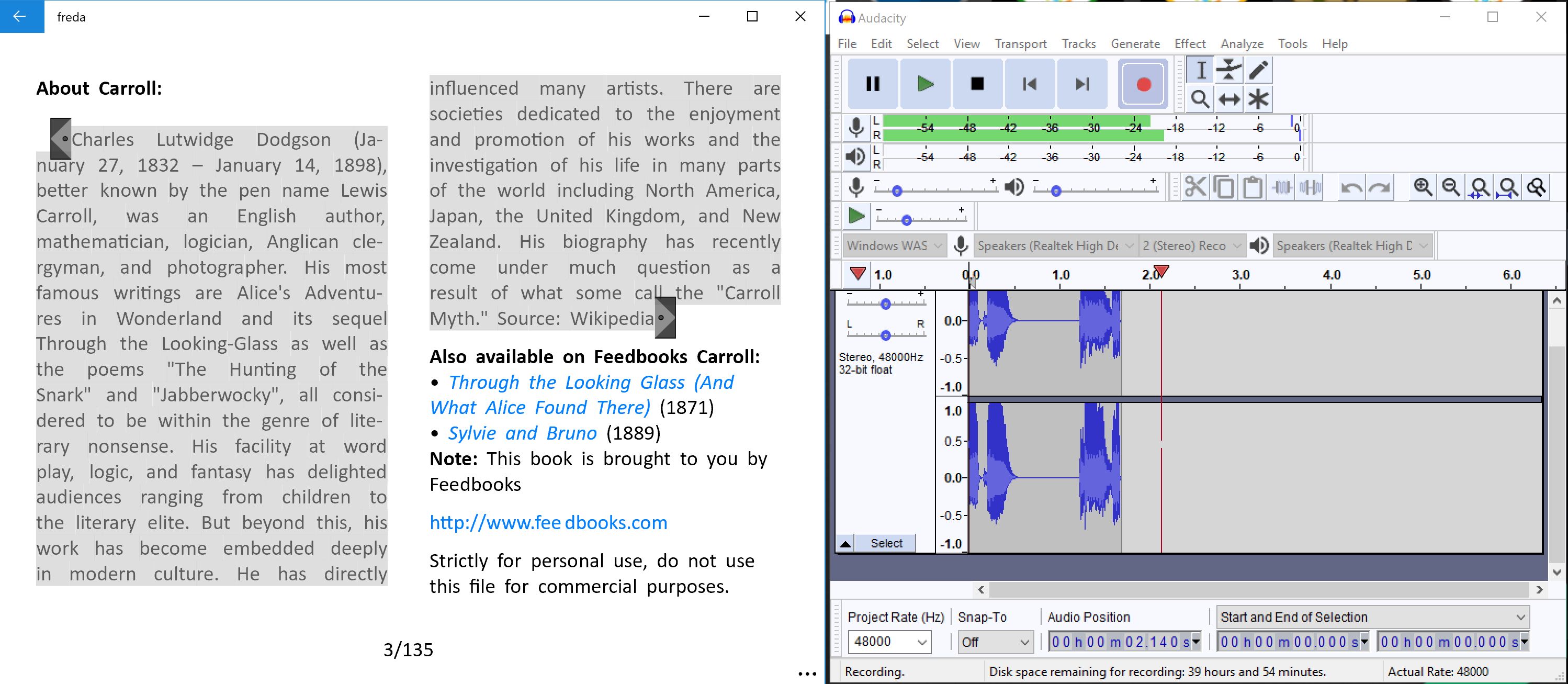This screenshot has width=1568, height=684.
Task: Click Fit Selection to Width icon
Action: click(1480, 187)
